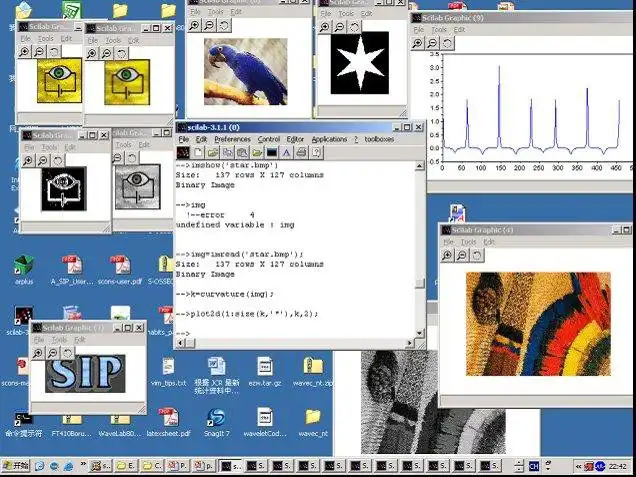Expand quick launch overflow » chevron on taskbar
Image resolution: width=636 pixels, height=477 pixels.
pyautogui.click(x=83, y=464)
